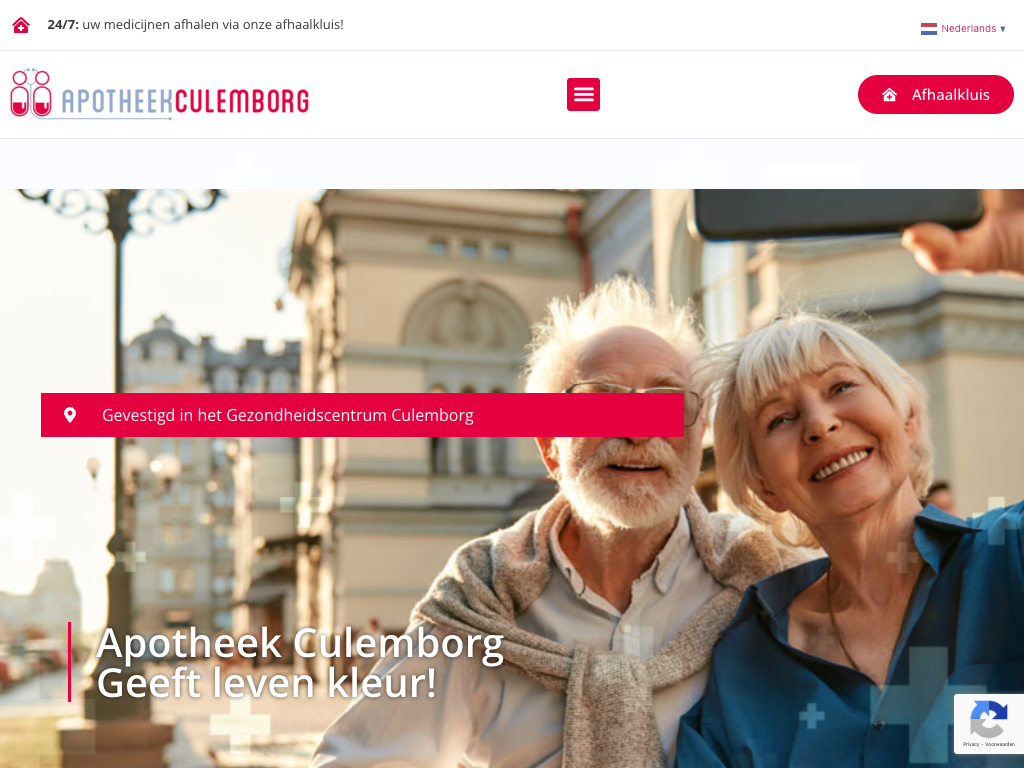Expand the arrow next to Nederlands

click(x=1002, y=29)
